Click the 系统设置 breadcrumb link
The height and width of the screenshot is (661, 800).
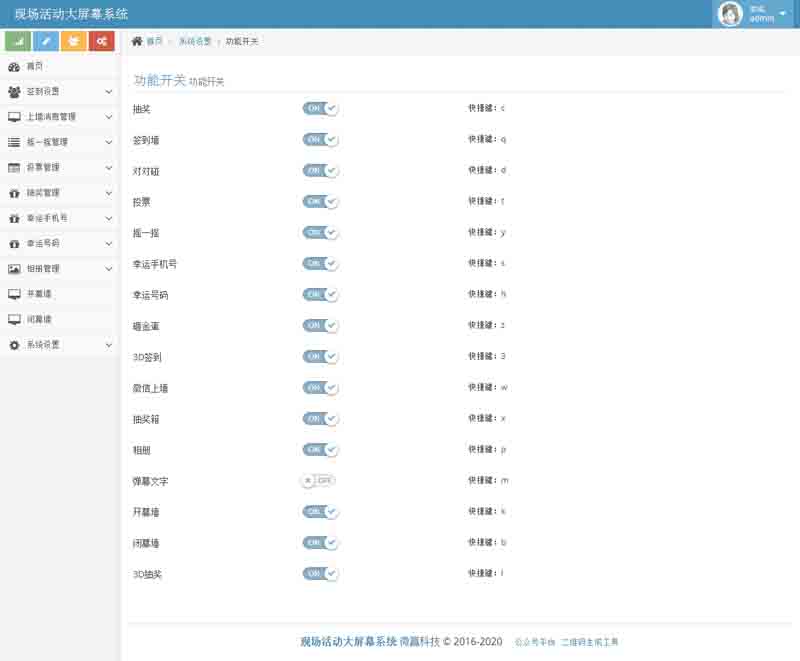tap(195, 42)
